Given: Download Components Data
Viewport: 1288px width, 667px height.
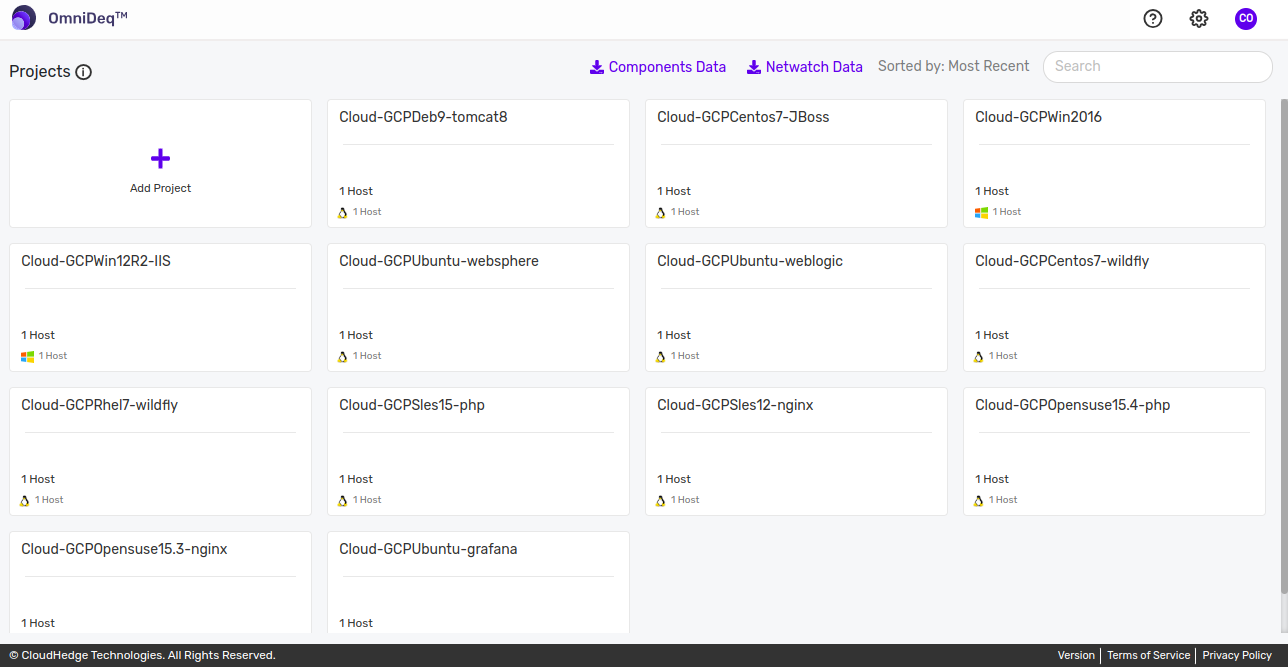Looking at the screenshot, I should click(658, 67).
